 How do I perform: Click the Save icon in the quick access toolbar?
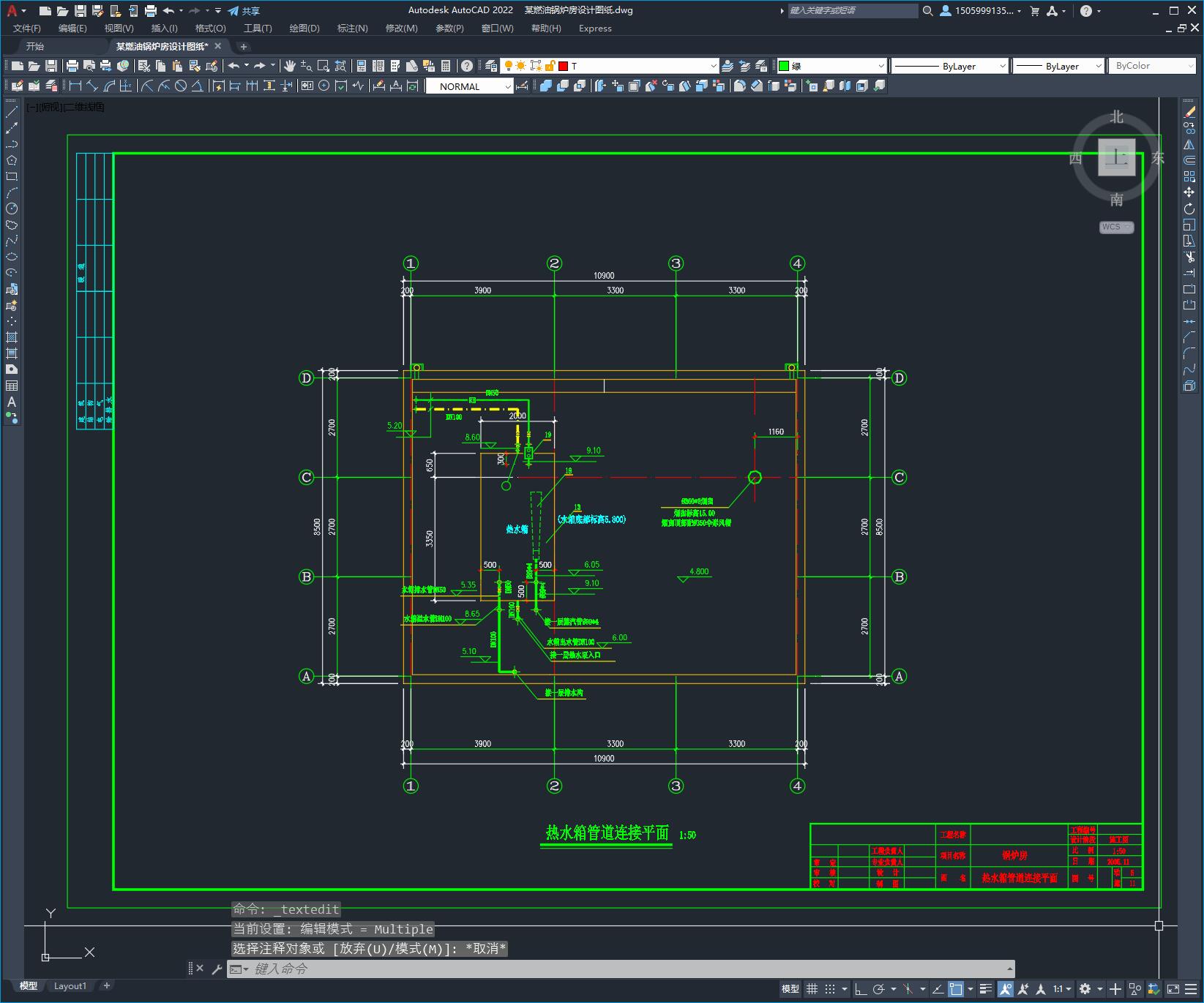[81, 11]
